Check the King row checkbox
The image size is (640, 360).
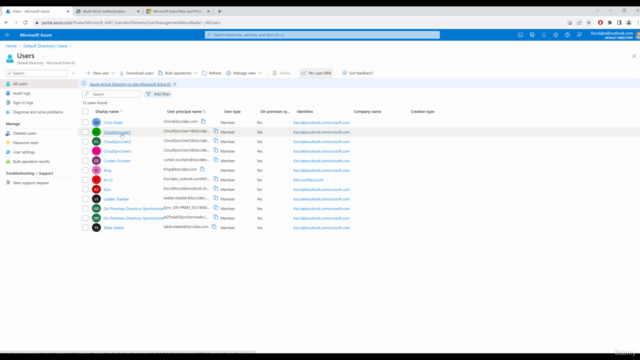click(x=85, y=170)
